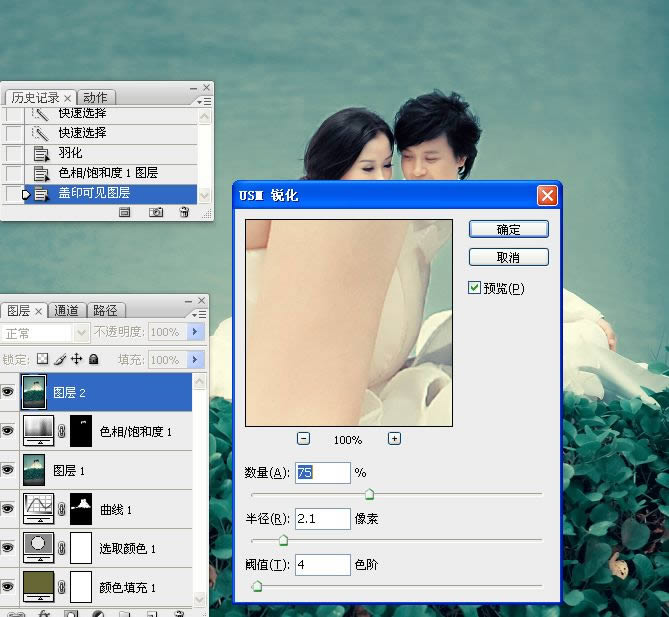
Task: Click the lock image pixels brush icon
Action: coord(59,359)
